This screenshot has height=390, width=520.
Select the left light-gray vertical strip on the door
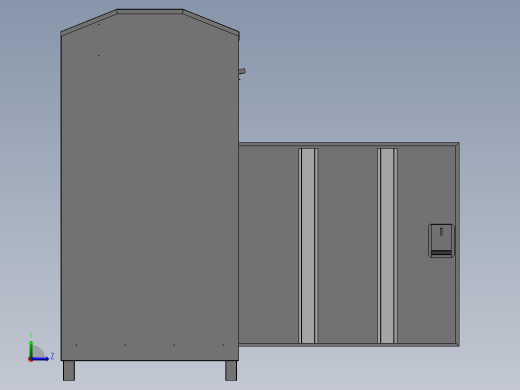pos(308,246)
